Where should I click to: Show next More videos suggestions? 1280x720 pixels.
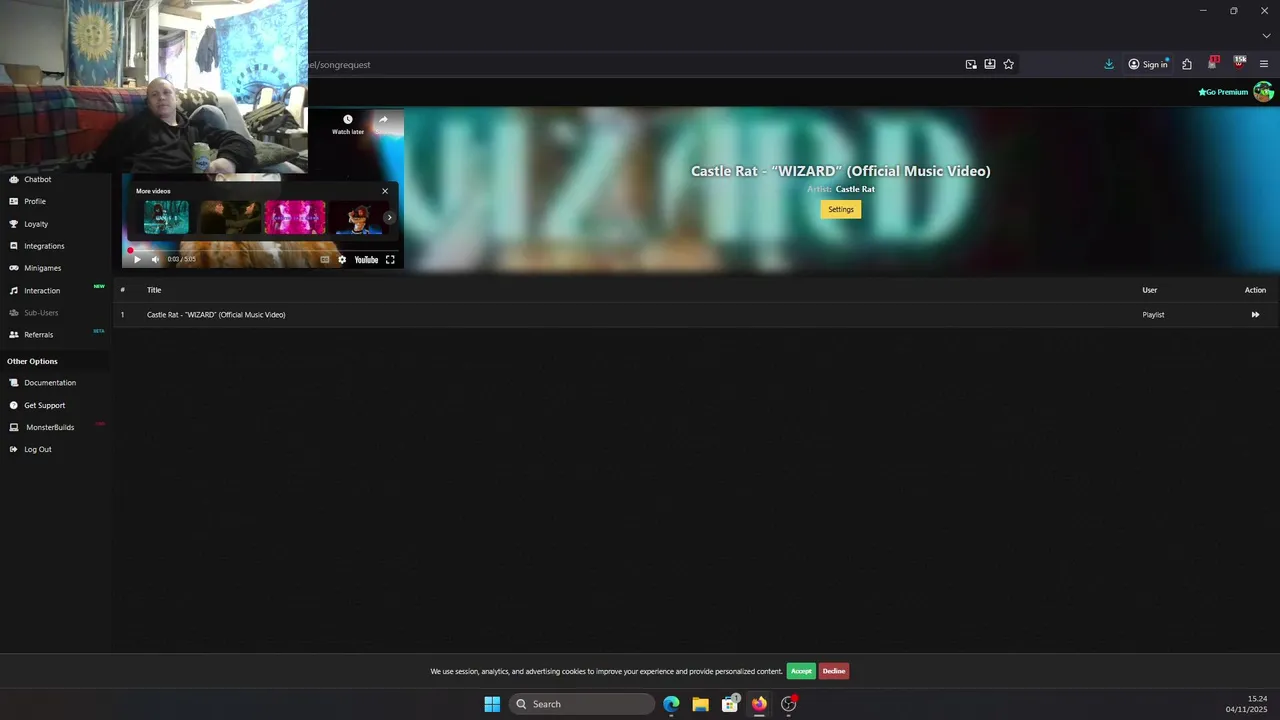click(x=389, y=217)
